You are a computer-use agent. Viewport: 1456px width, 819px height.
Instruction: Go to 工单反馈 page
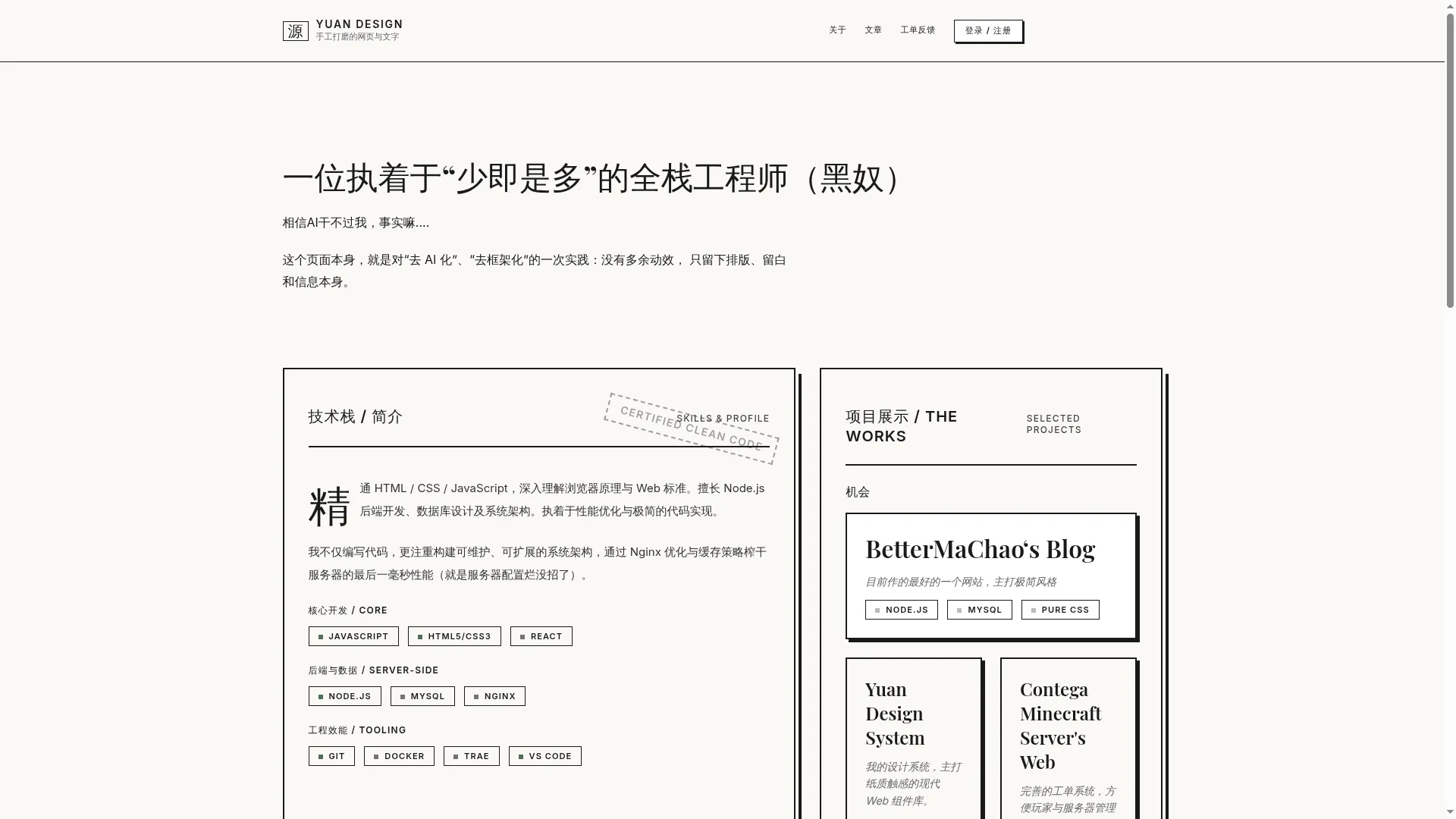point(918,30)
